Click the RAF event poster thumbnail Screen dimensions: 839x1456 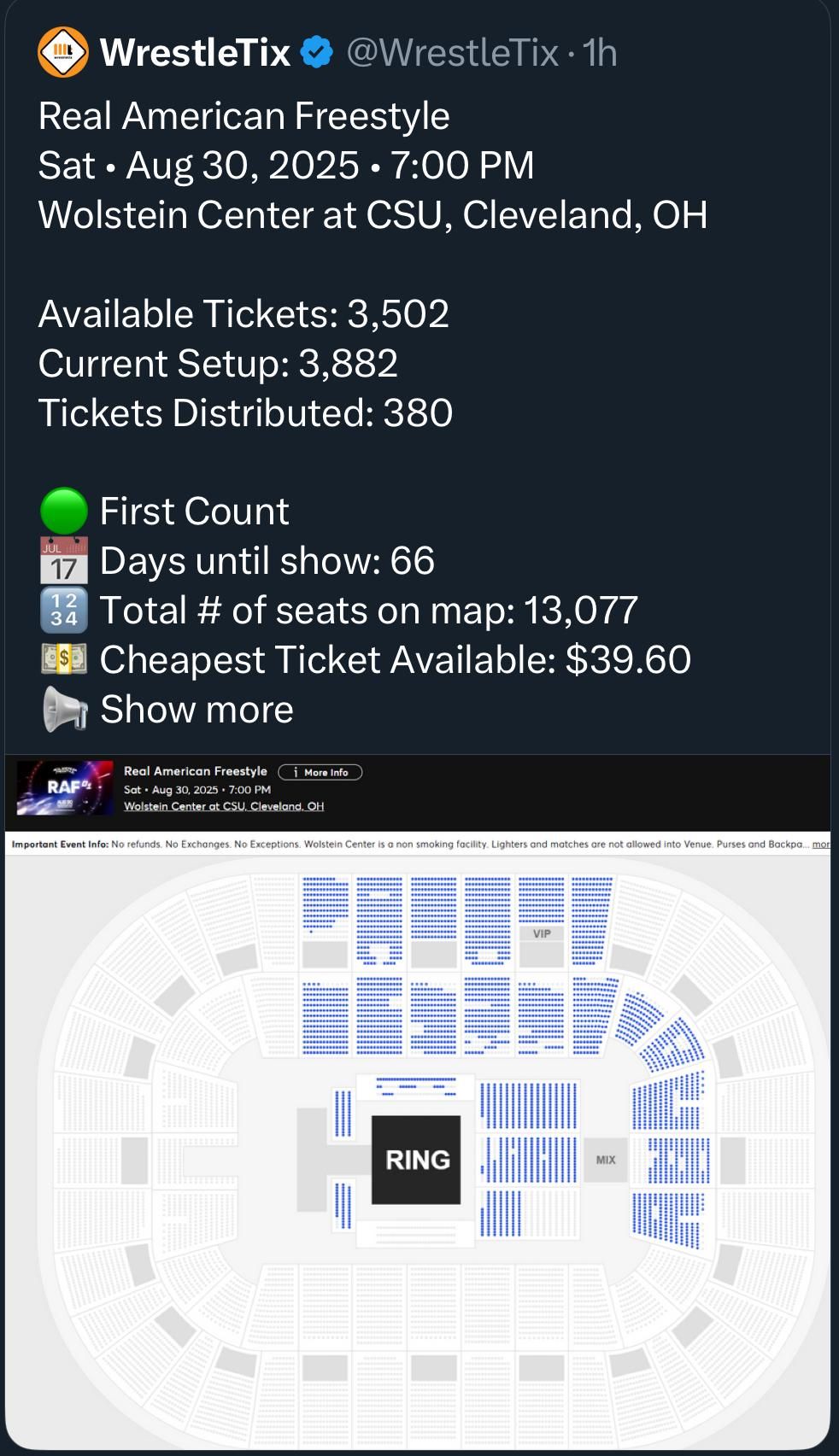65,787
